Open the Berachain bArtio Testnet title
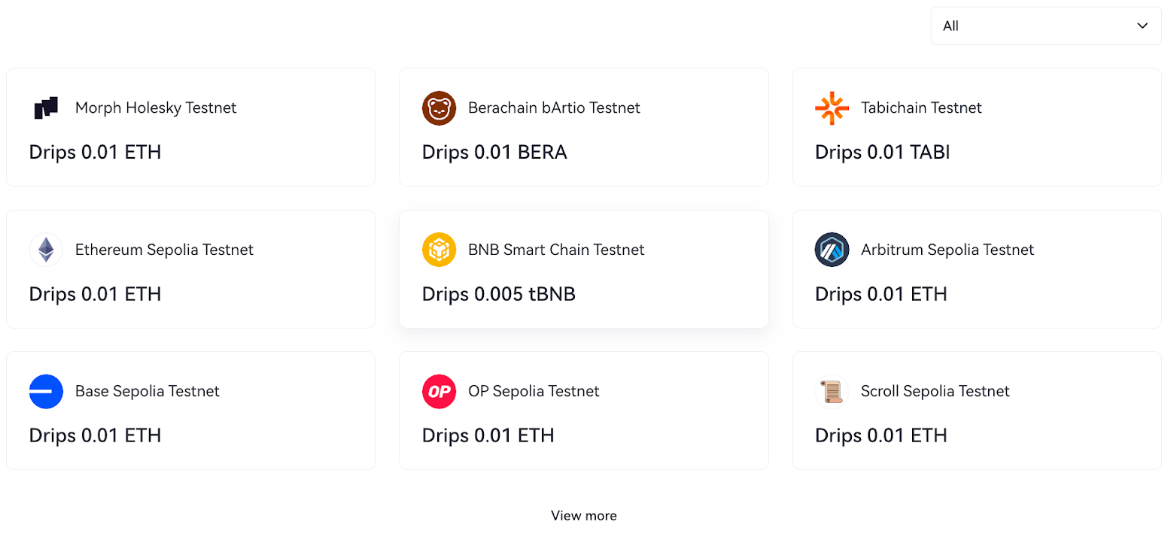This screenshot has height=534, width=1172. (x=554, y=108)
